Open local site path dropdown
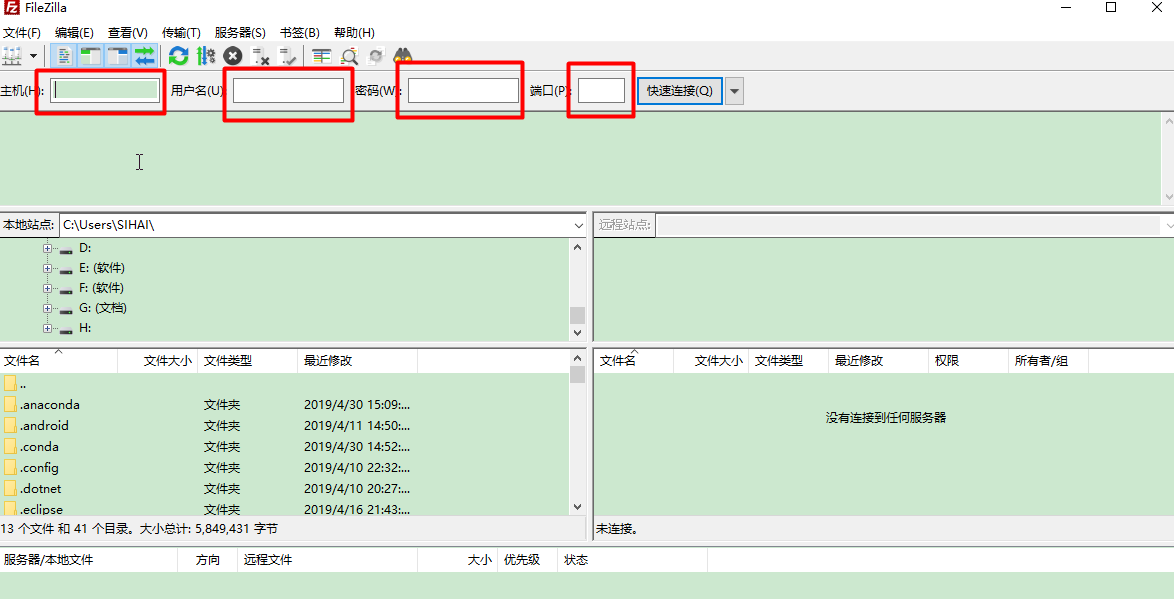This screenshot has width=1174, height=599. pyautogui.click(x=579, y=225)
